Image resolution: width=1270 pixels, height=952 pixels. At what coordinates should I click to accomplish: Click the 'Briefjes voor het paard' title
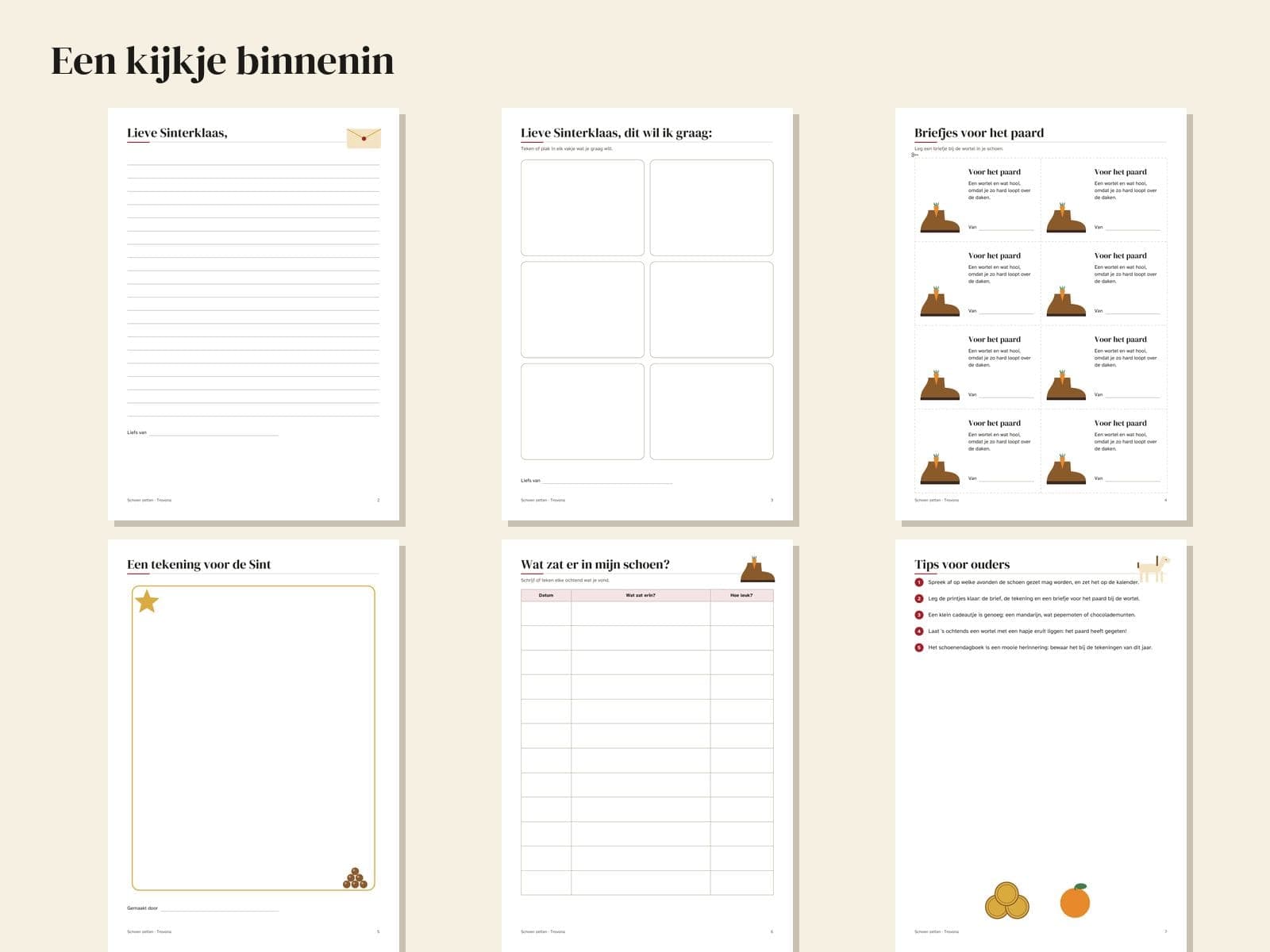[979, 133]
